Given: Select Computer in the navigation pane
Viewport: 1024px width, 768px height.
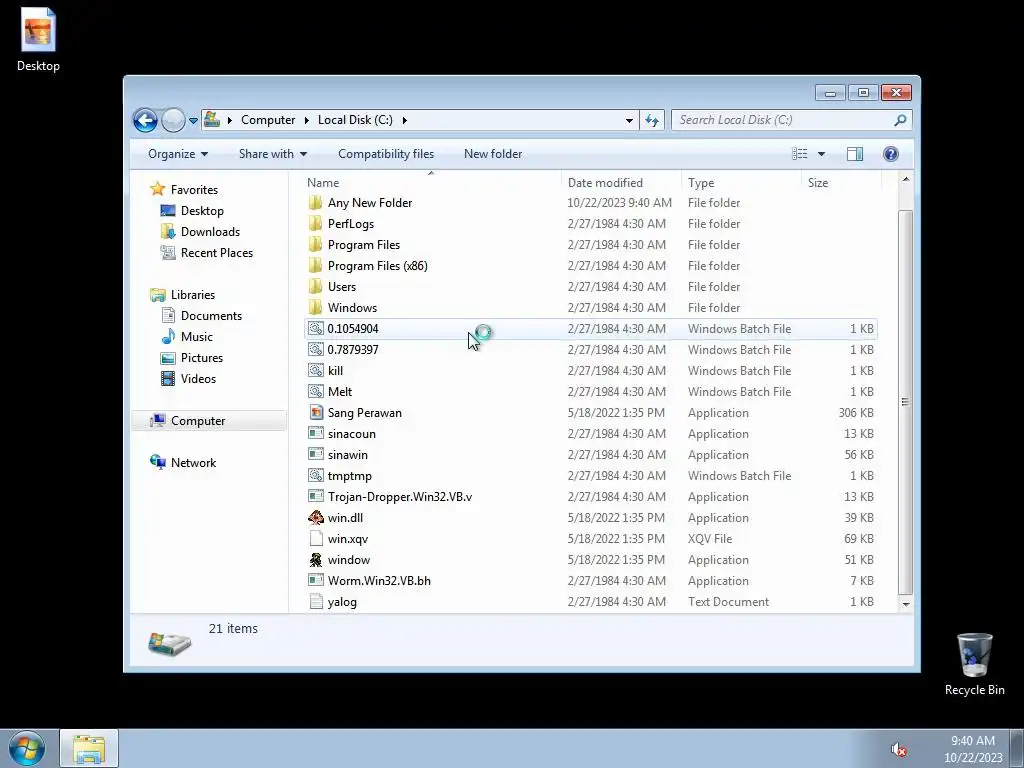Looking at the screenshot, I should (198, 421).
